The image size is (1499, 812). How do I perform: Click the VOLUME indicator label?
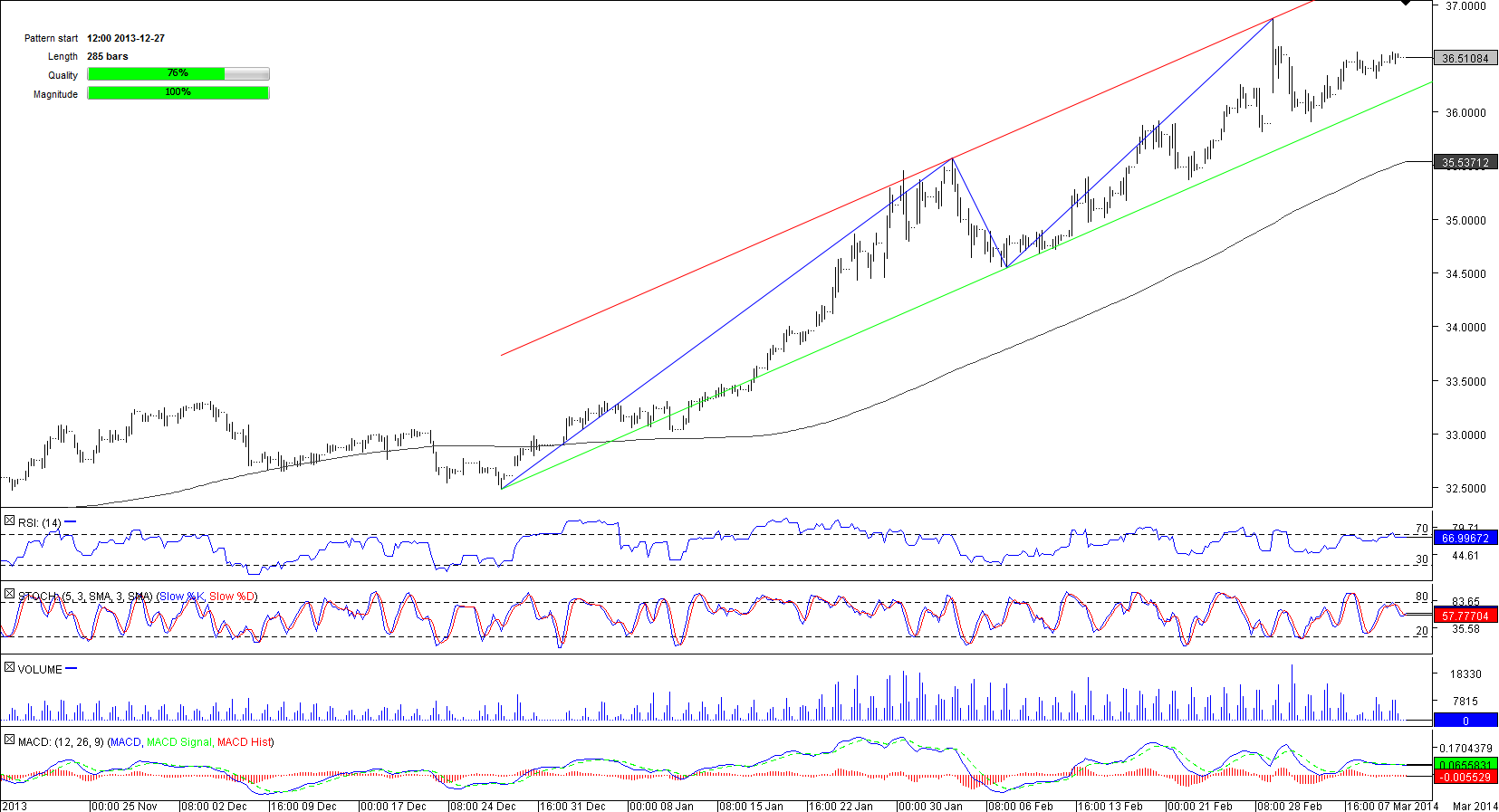click(x=40, y=670)
